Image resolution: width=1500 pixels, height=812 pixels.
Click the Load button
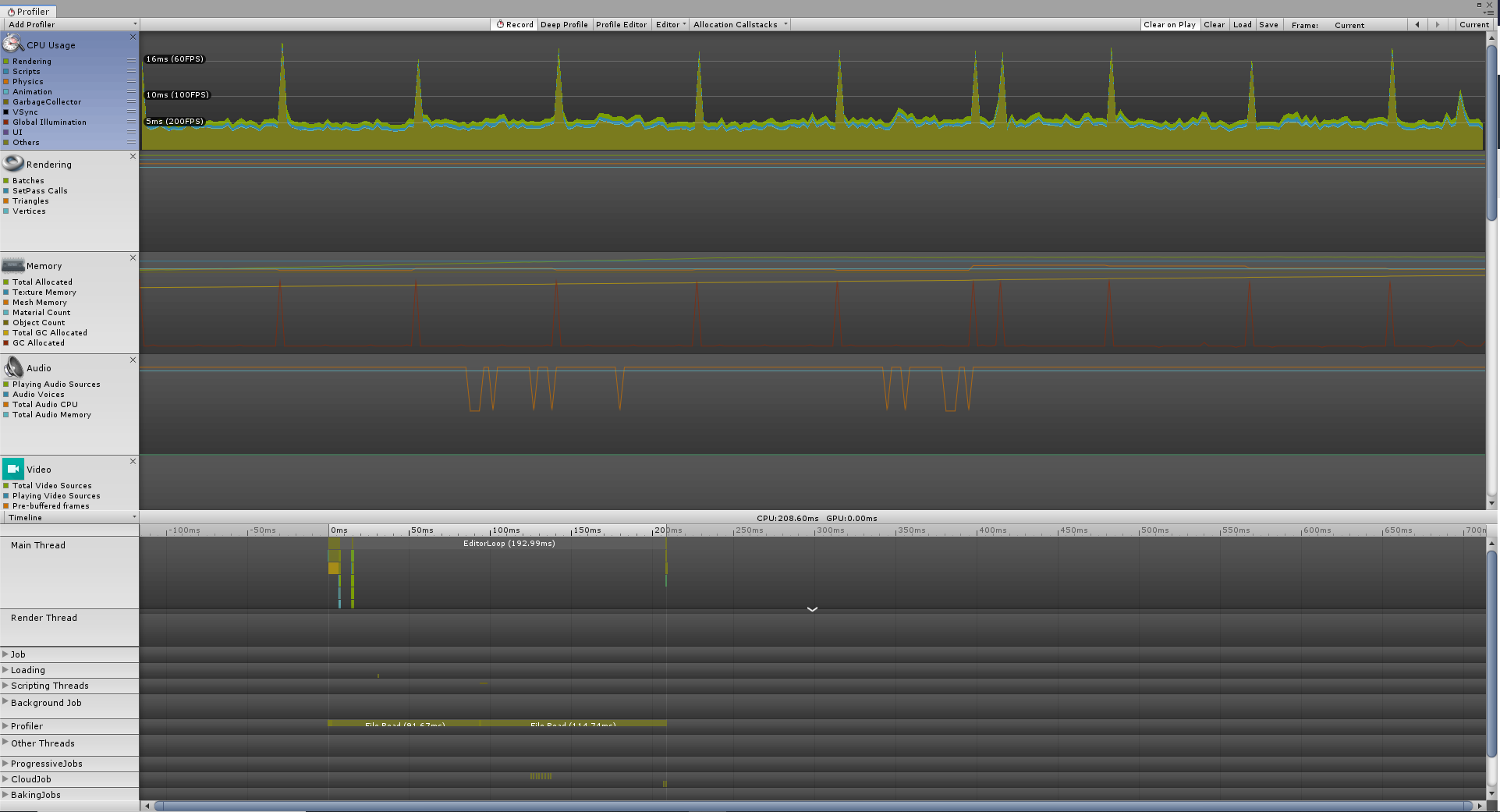(1242, 25)
